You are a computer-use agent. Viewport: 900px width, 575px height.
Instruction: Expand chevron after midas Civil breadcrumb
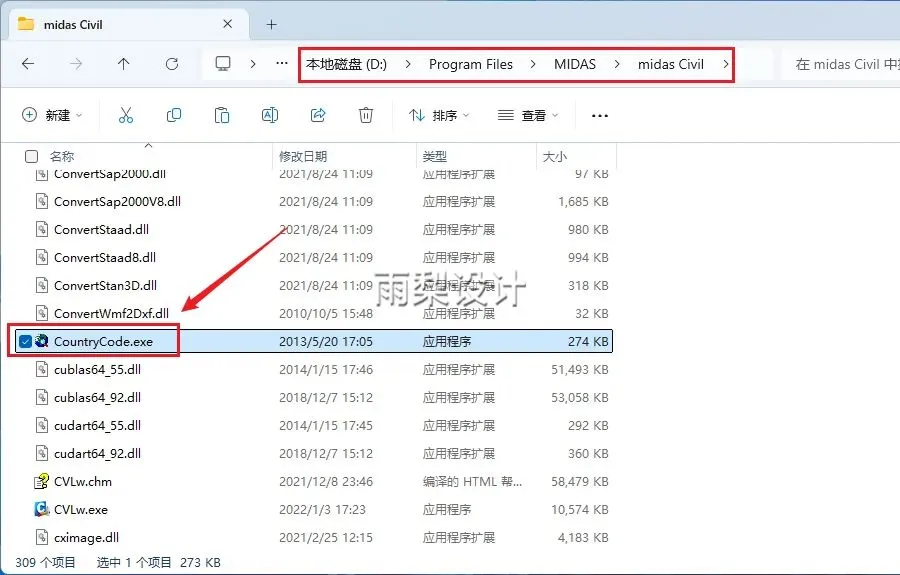(x=725, y=64)
